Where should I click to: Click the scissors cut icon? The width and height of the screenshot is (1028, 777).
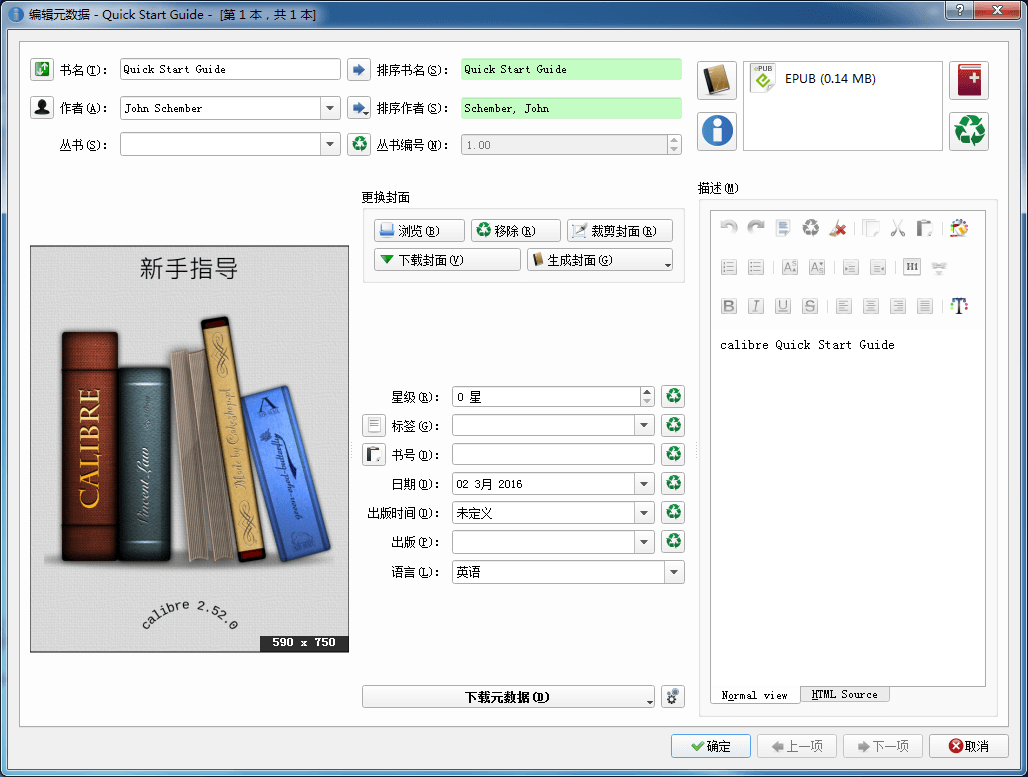point(898,228)
